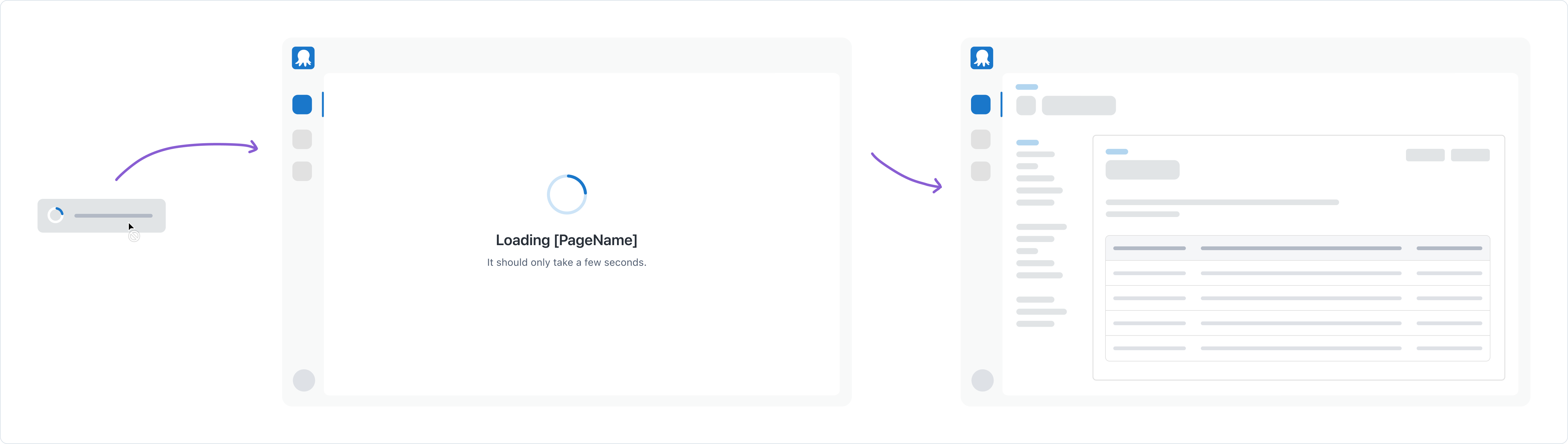Click the "It should only take a few seconds." text
This screenshot has width=1568, height=444.
566,262
